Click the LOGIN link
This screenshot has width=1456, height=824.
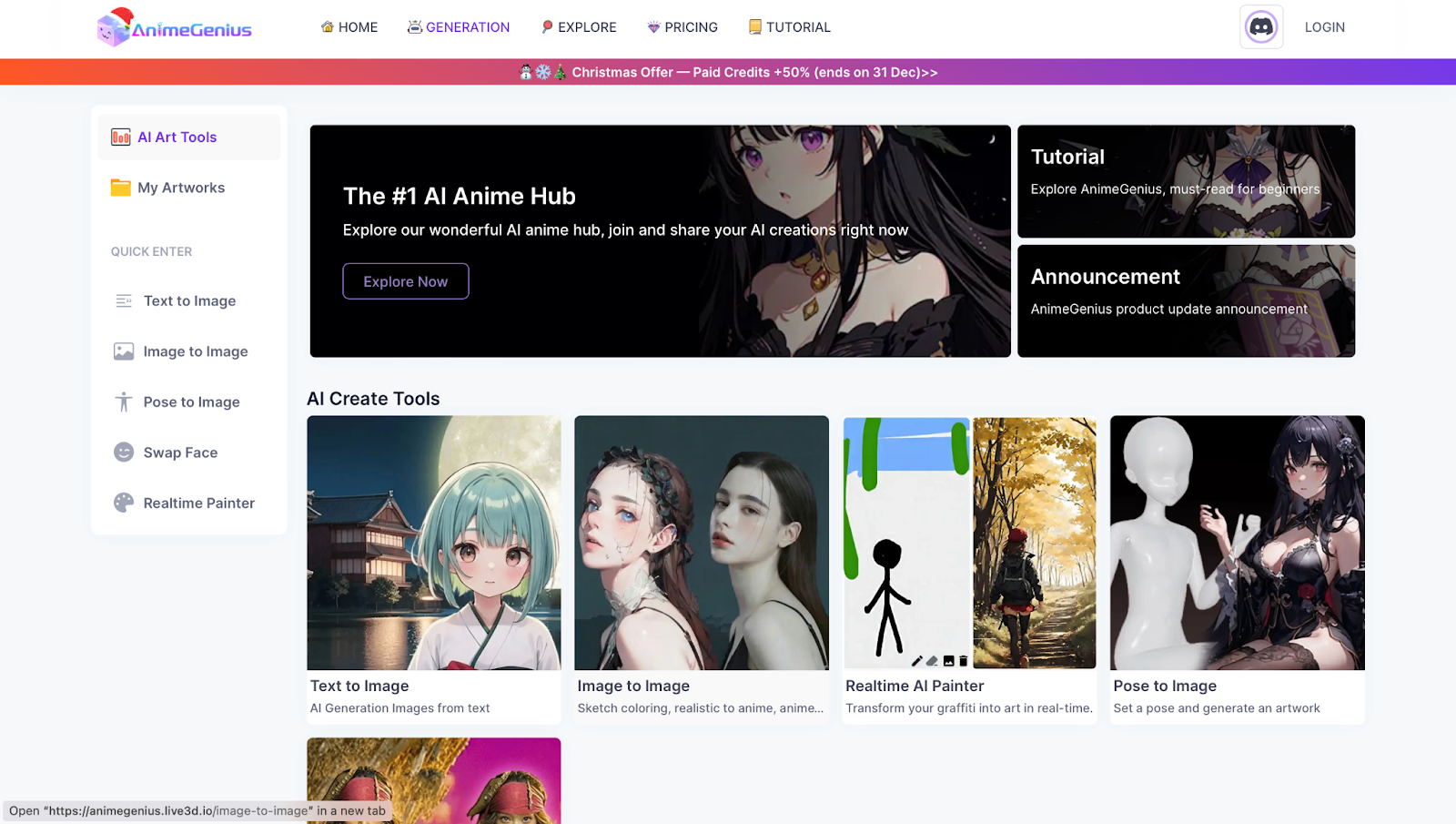pos(1325,27)
